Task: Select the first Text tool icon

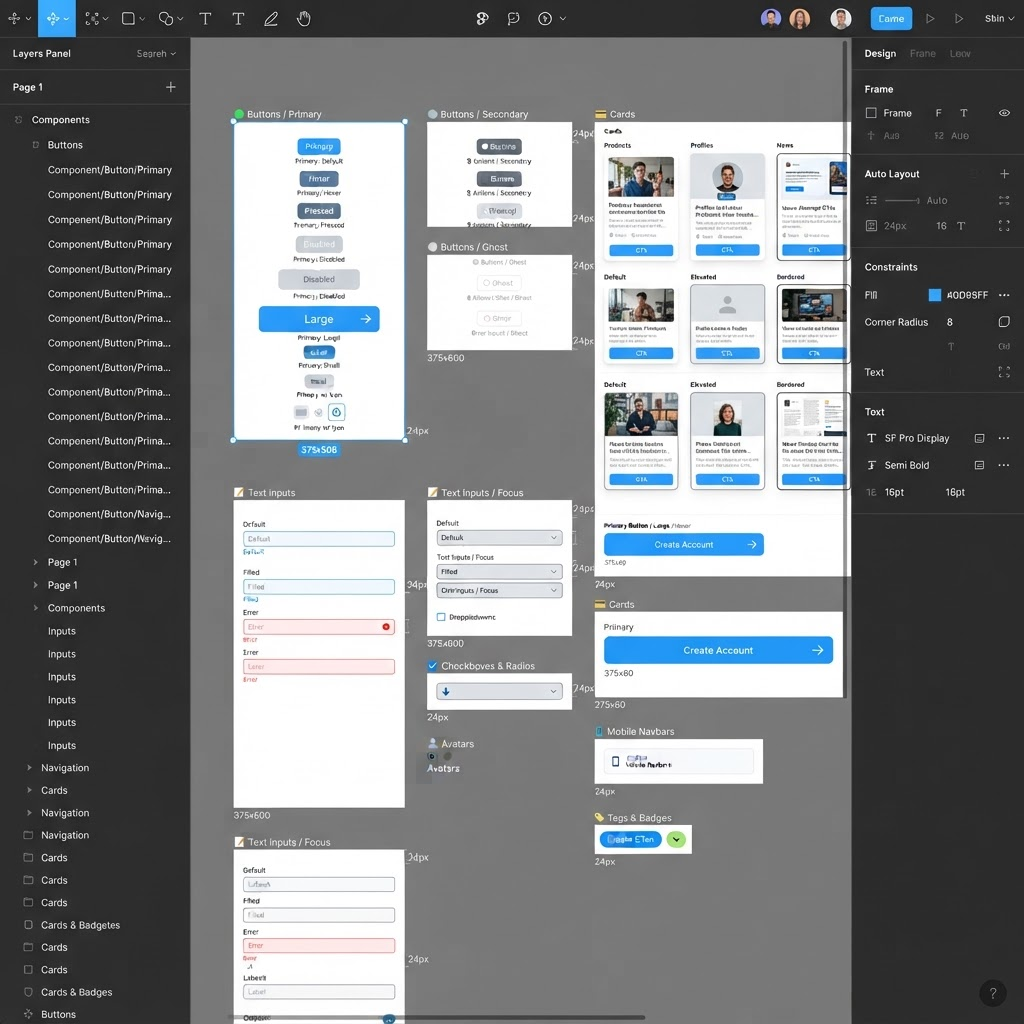Action: 205,19
